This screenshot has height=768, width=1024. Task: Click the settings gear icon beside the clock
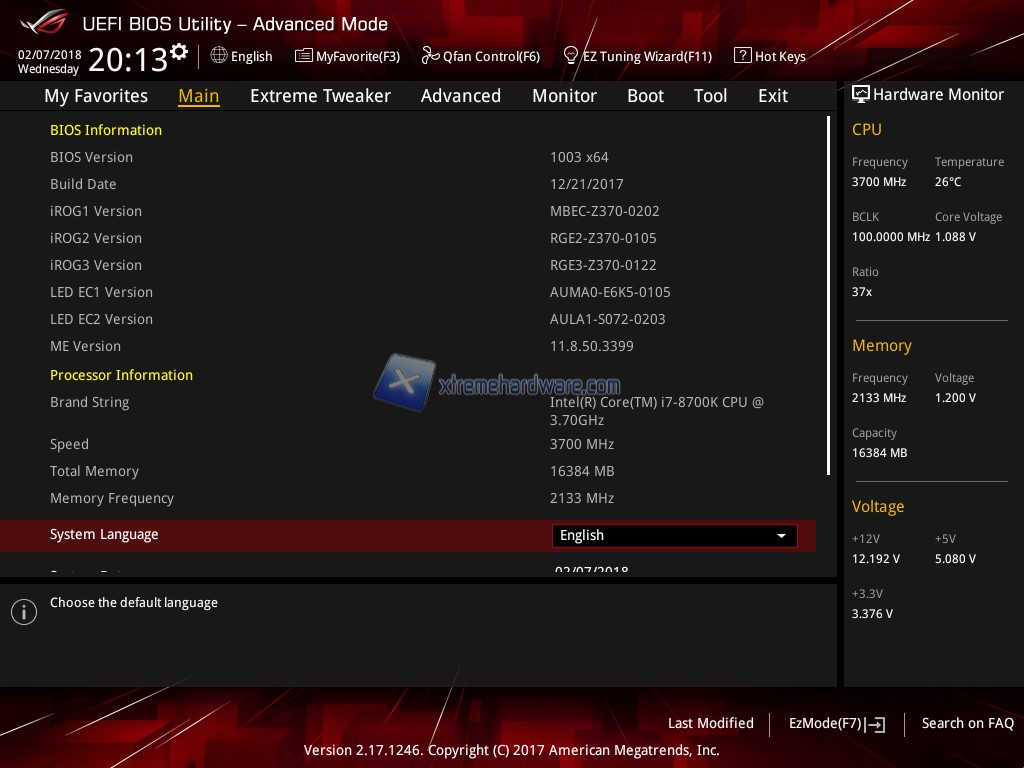tap(179, 52)
